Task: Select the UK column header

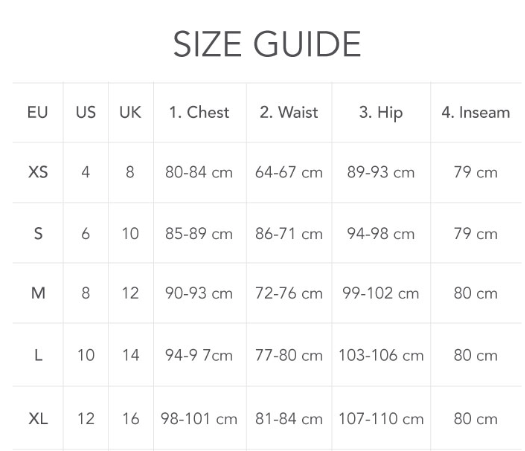Action: 130,112
